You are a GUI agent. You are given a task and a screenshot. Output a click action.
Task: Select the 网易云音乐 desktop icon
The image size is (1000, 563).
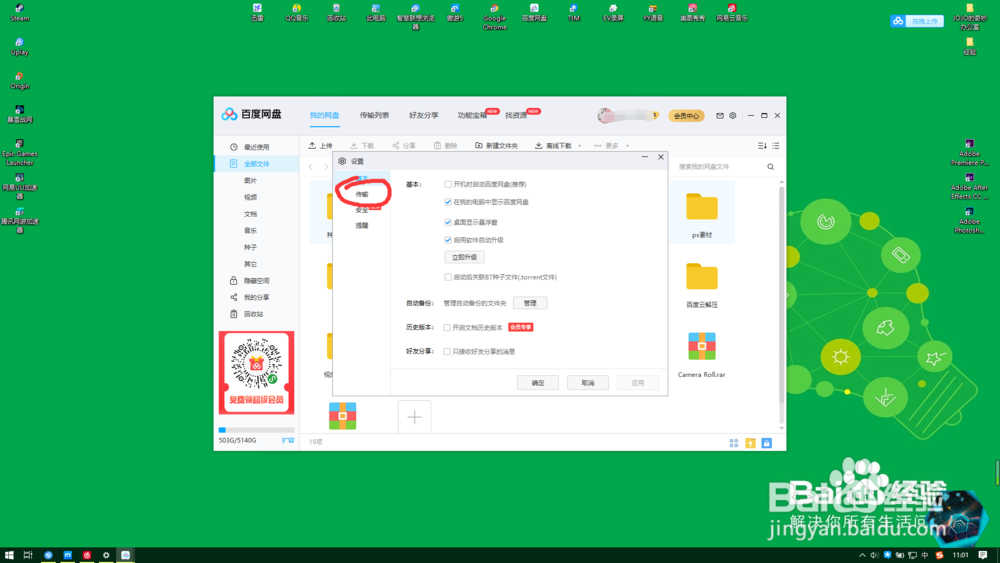pyautogui.click(x=732, y=13)
